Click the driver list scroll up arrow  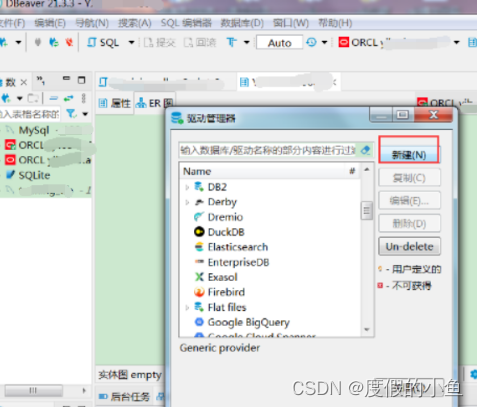[367, 170]
